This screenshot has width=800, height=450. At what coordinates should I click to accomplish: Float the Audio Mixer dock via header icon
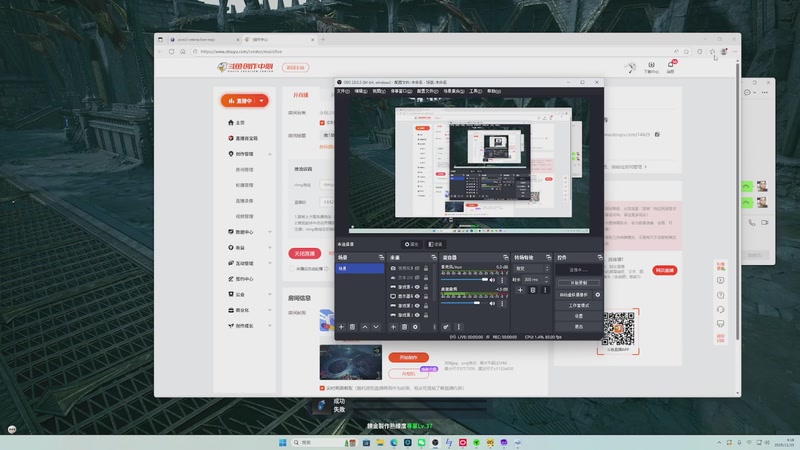pyautogui.click(x=506, y=258)
